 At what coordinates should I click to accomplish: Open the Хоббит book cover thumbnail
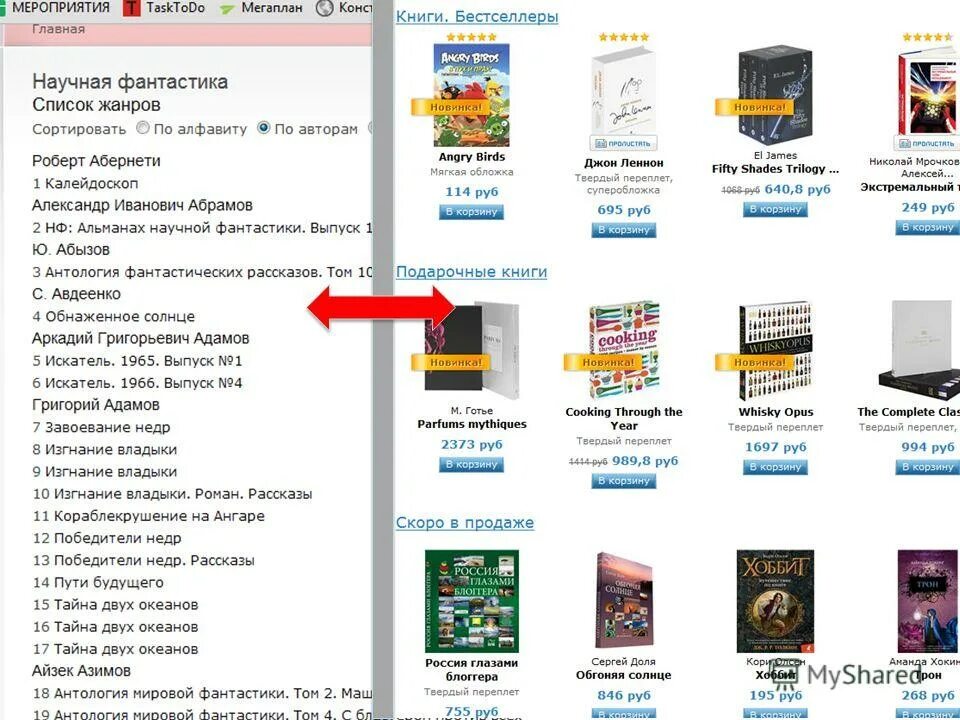pyautogui.click(x=775, y=601)
